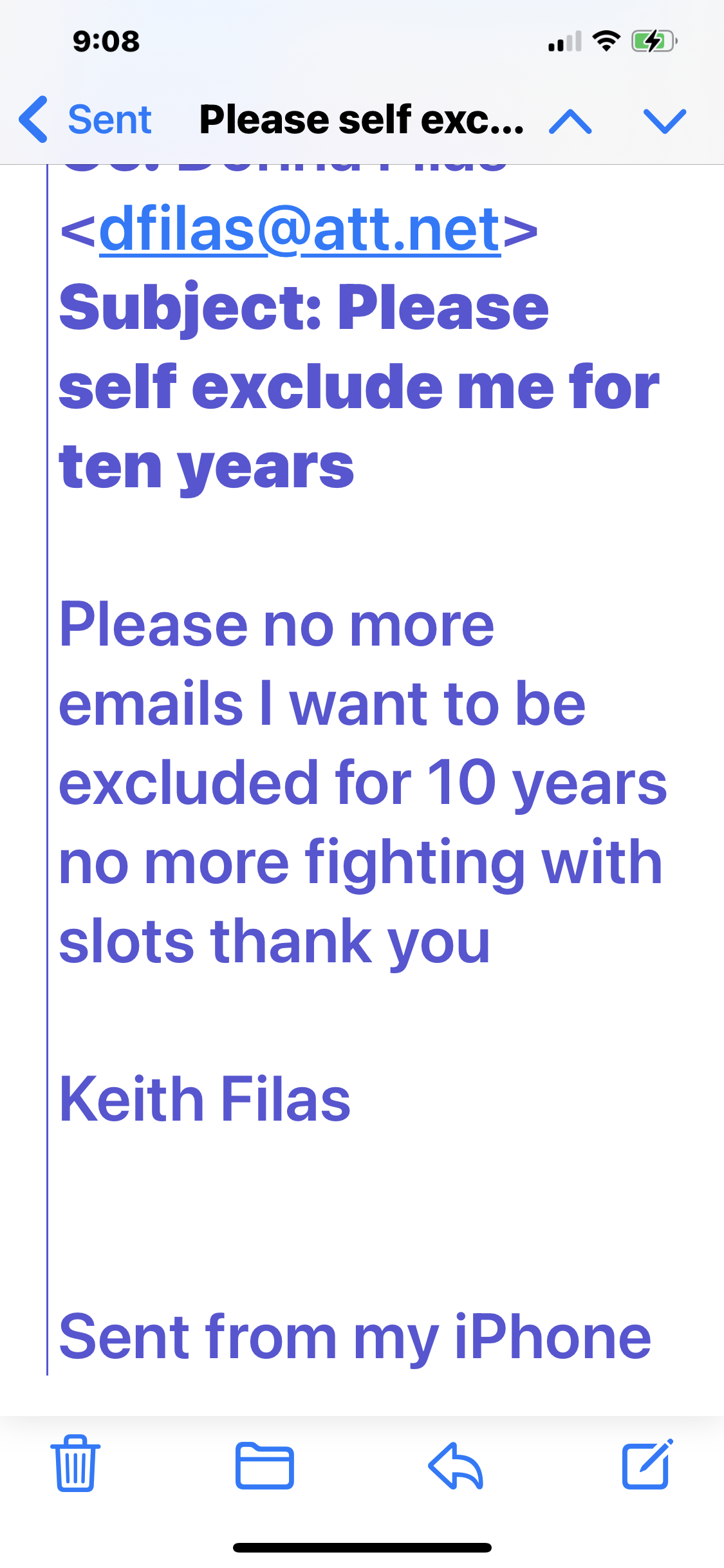Move message using the folder icon

click(x=265, y=1466)
